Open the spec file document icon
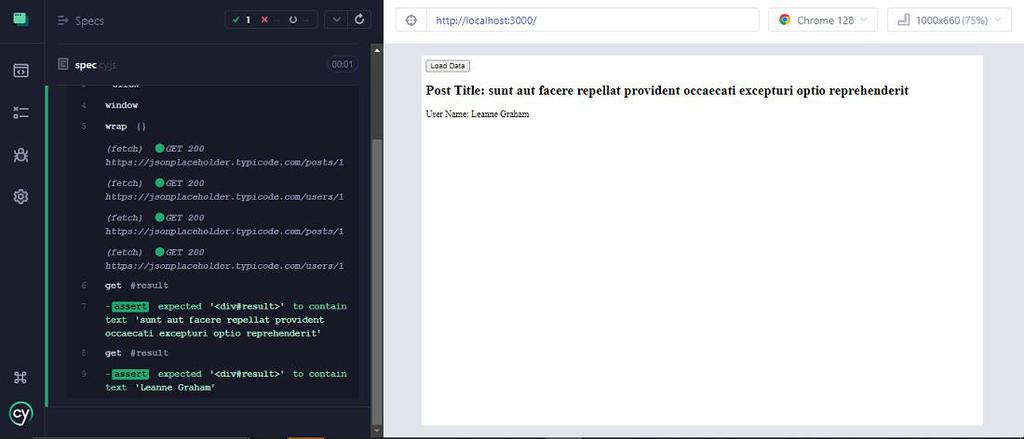The image size is (1024, 439). (x=63, y=64)
